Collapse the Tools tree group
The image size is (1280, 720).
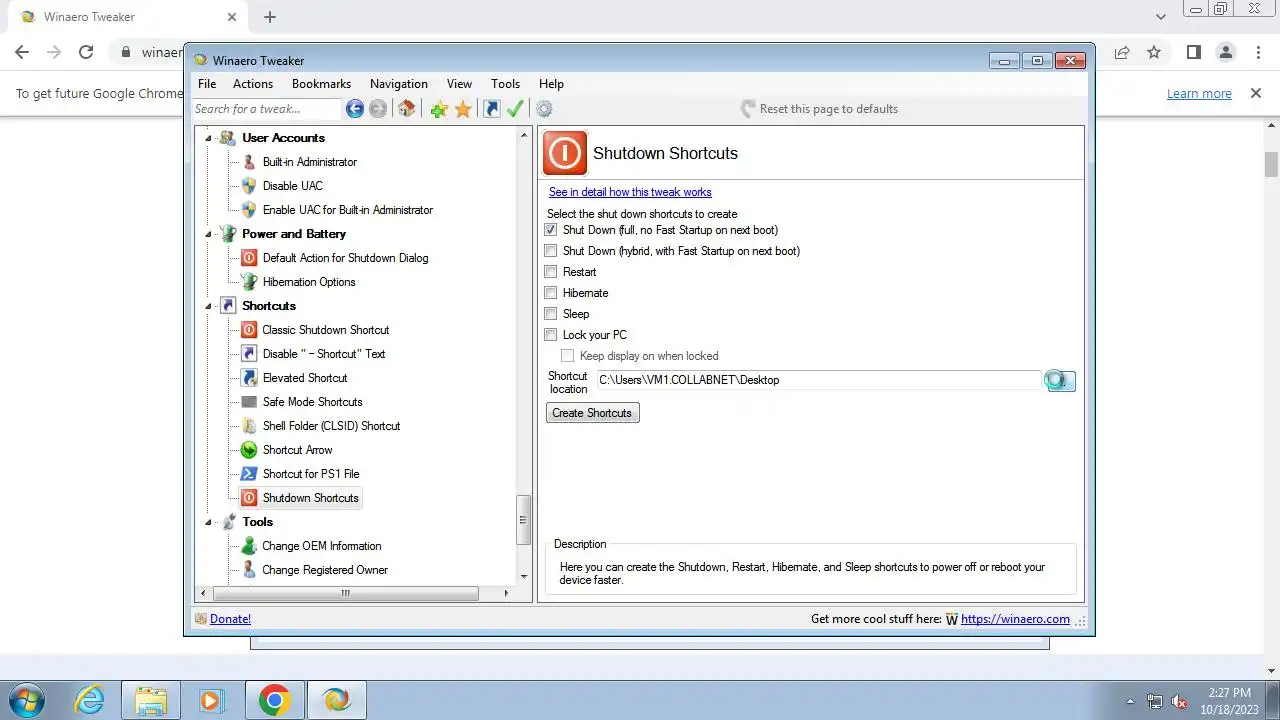click(x=209, y=522)
